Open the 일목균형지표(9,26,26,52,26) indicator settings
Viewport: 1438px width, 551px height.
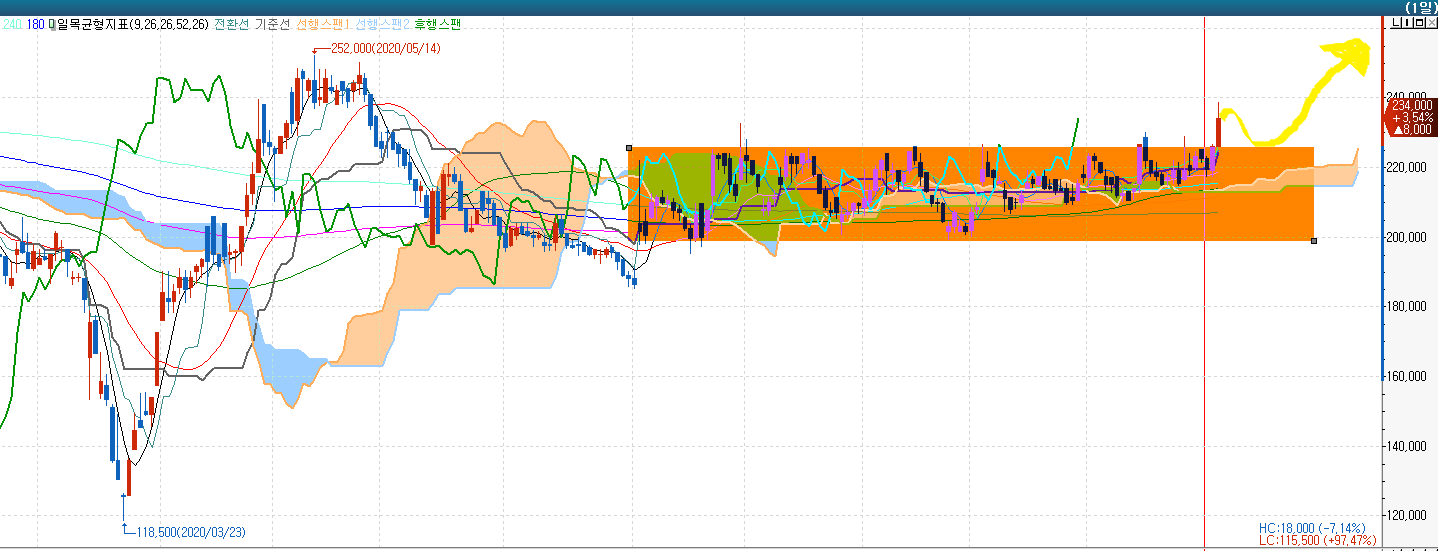coord(132,25)
